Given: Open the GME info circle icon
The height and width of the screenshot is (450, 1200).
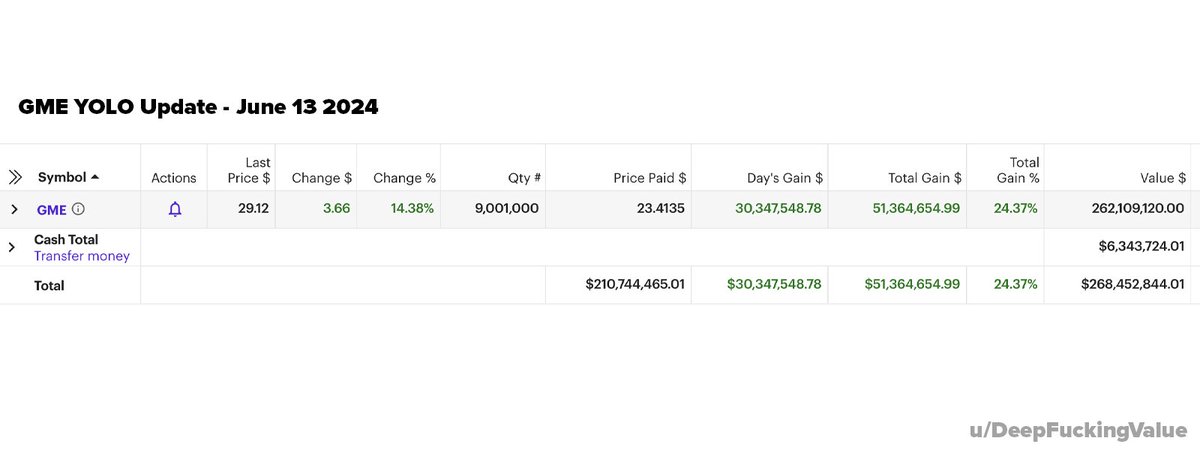Looking at the screenshot, I should 78,210.
